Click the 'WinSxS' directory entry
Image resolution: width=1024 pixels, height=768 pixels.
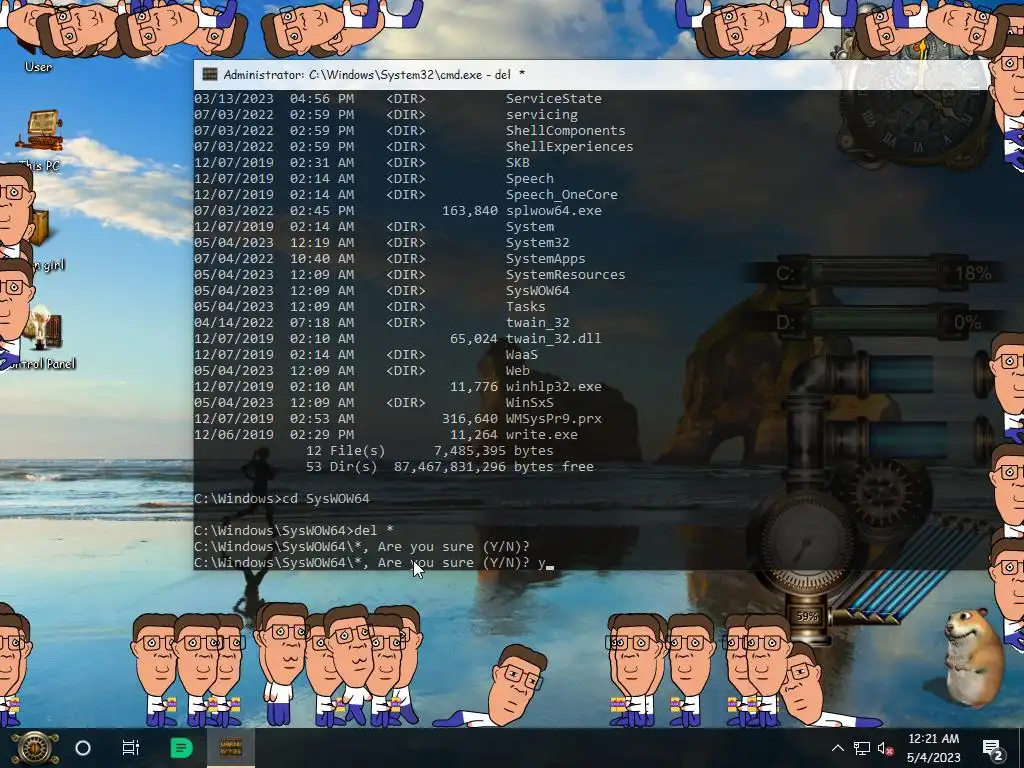click(x=530, y=402)
